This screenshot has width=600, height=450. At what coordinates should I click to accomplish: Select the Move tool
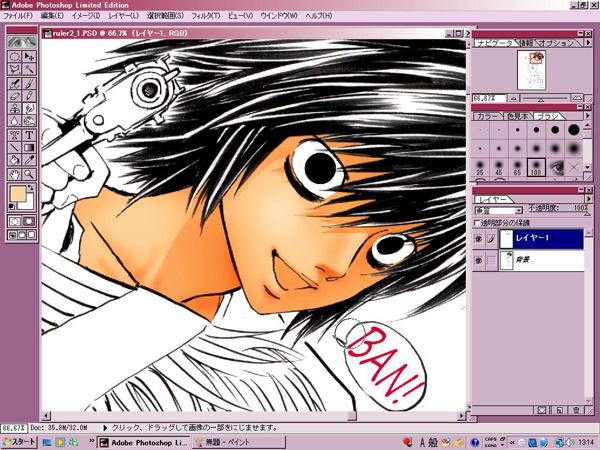[29, 57]
